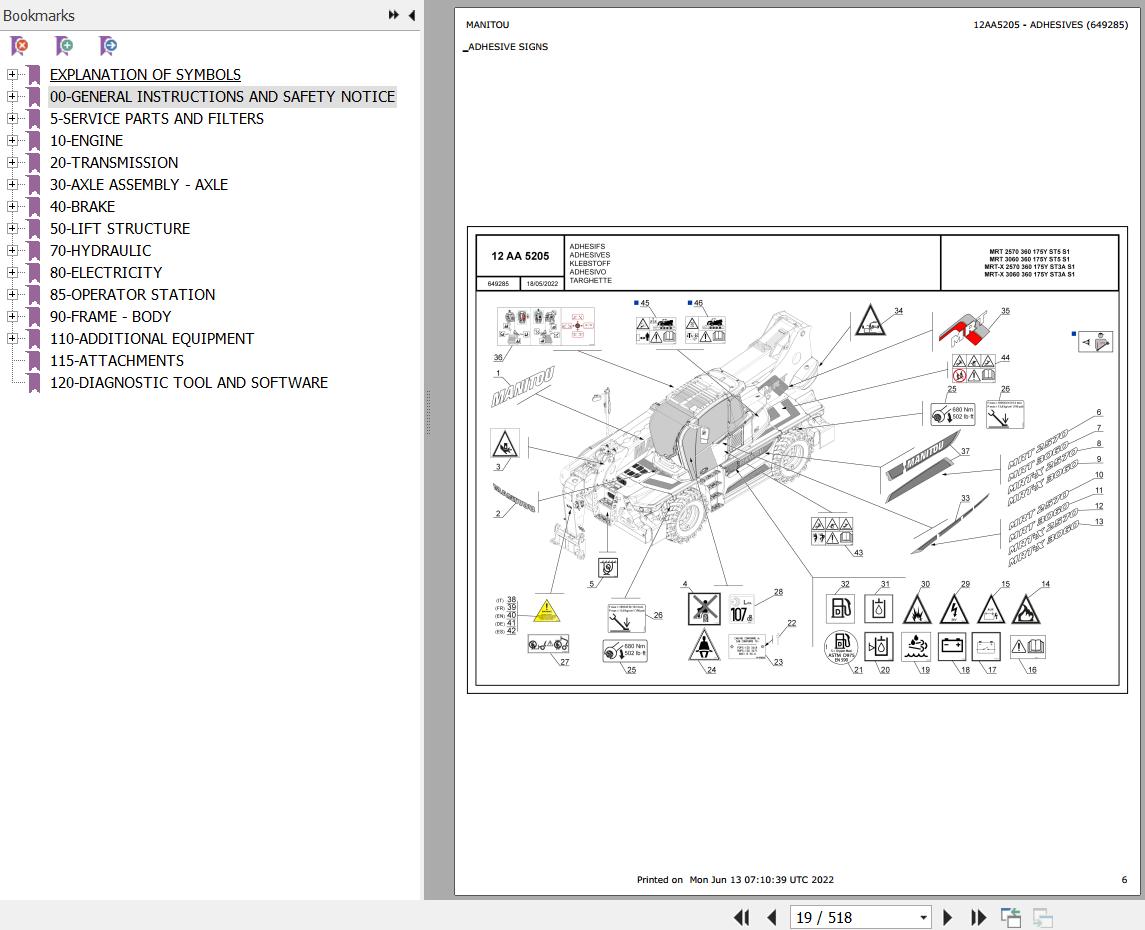Open the page number dropdown
The height and width of the screenshot is (930, 1145).
(922, 917)
